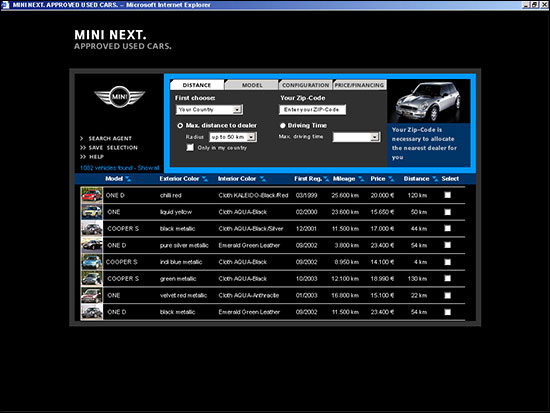Image resolution: width=550 pixels, height=413 pixels.
Task: Click the silver MINI promo image
Action: coord(429,101)
